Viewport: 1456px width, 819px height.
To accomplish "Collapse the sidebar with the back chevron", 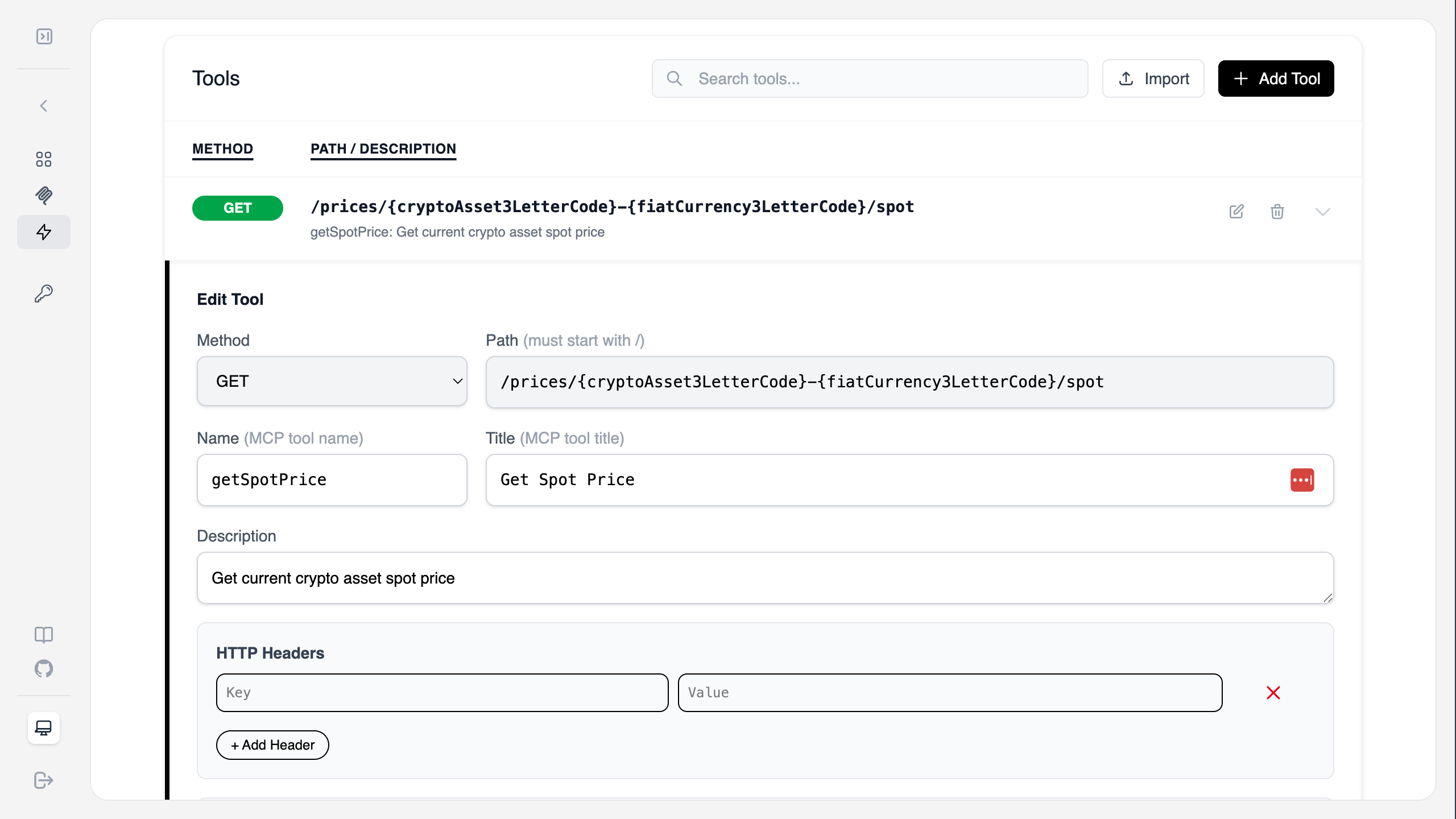I will (44, 106).
